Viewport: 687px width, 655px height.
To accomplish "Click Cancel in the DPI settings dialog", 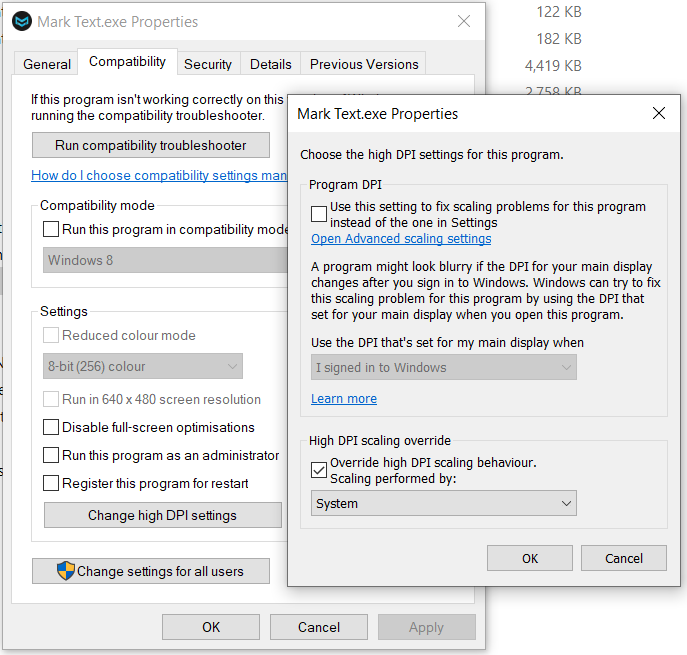I will [624, 558].
